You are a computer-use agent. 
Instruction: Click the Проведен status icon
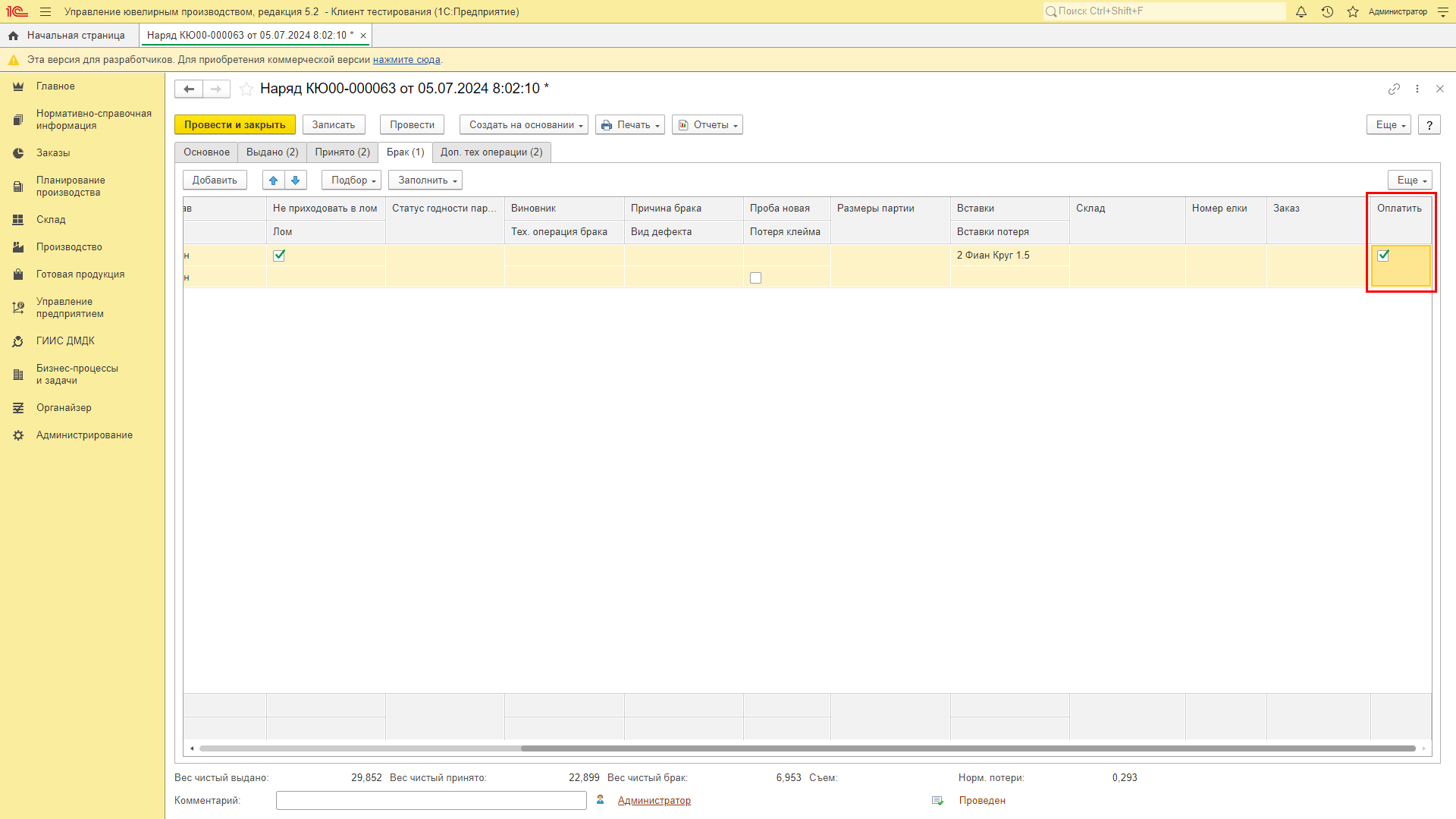point(937,801)
